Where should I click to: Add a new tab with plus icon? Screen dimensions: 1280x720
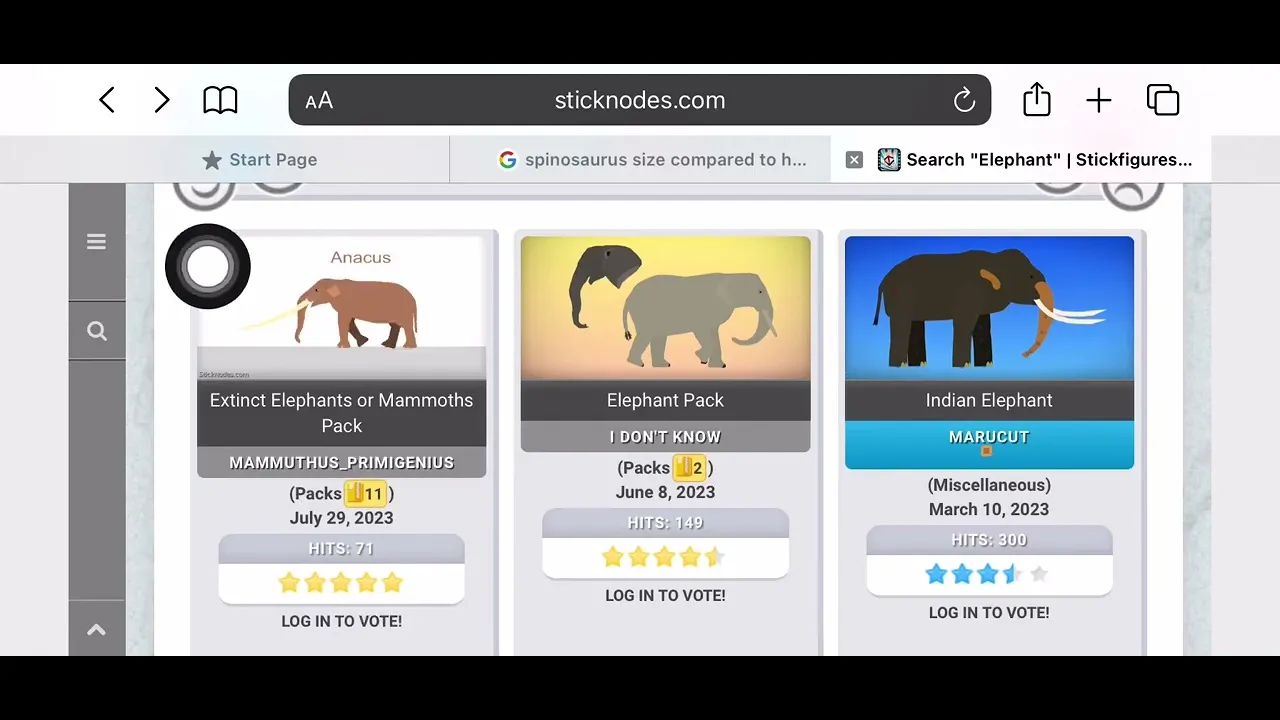click(x=1099, y=100)
